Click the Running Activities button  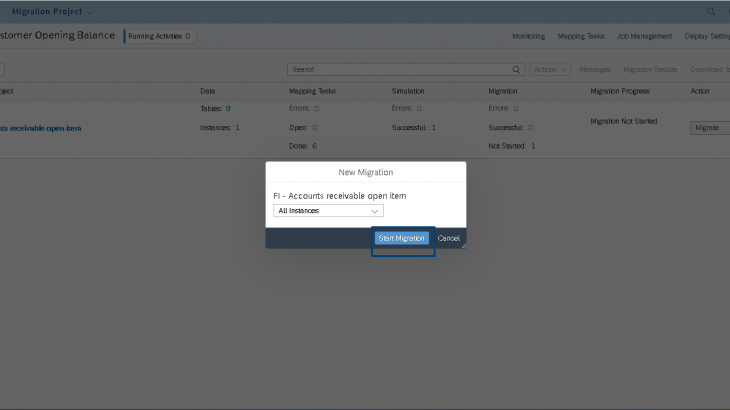click(159, 36)
